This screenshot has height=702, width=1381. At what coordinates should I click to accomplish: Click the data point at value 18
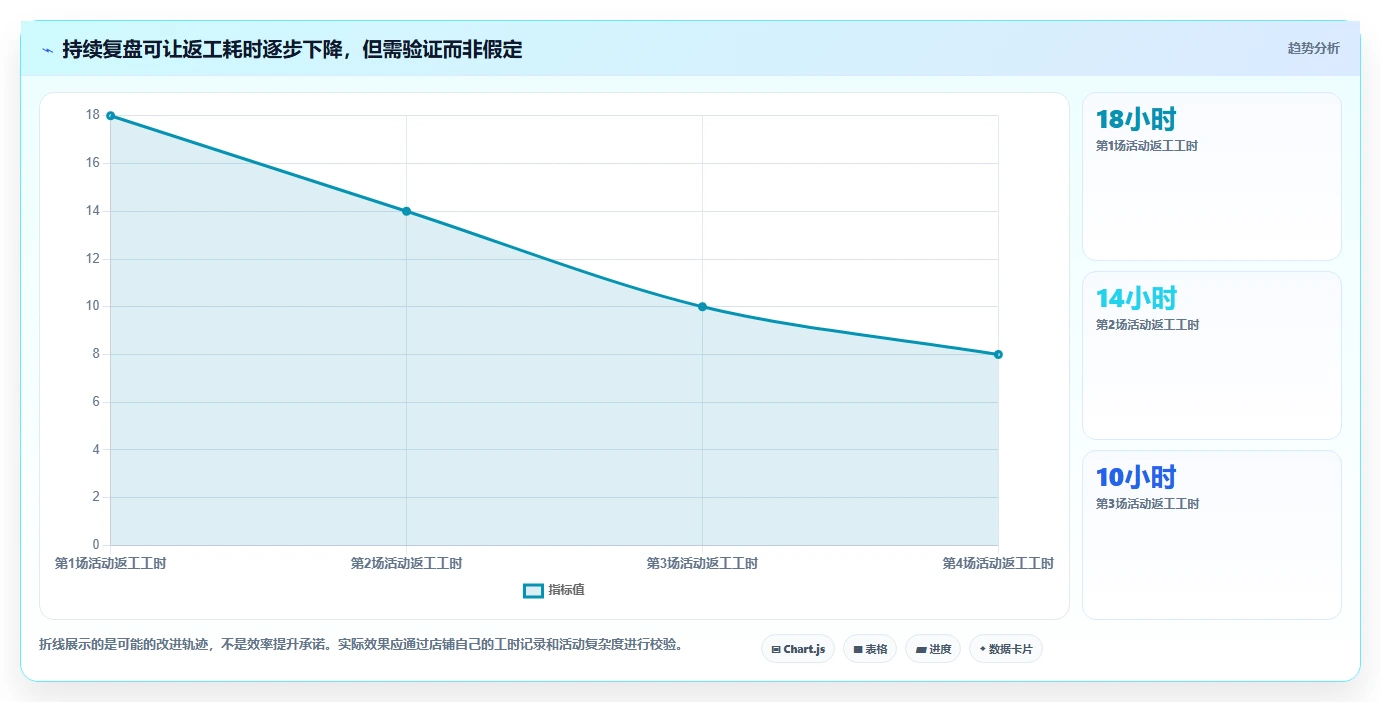point(110,116)
